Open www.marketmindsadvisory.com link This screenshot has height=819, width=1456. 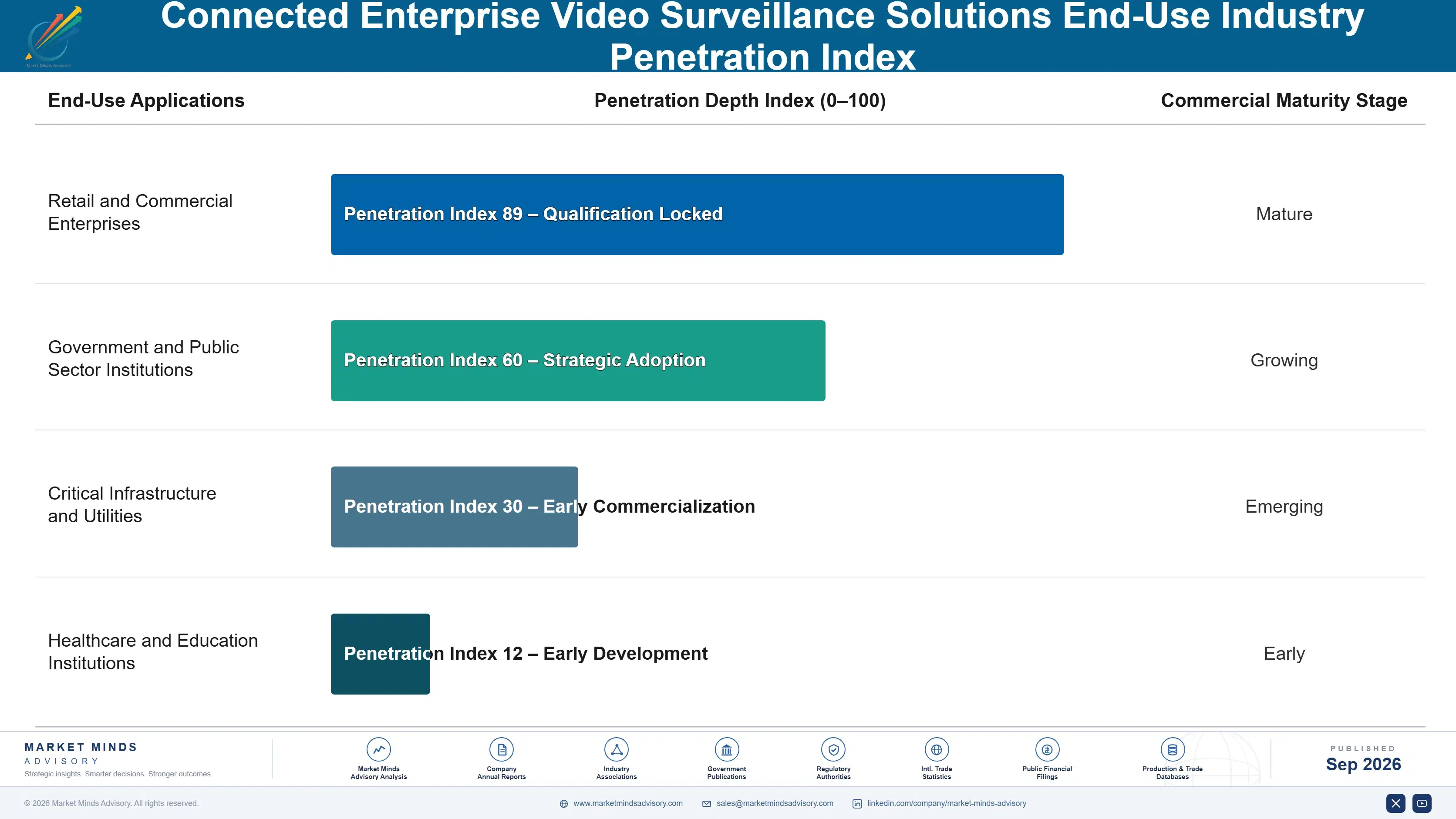pos(627,803)
